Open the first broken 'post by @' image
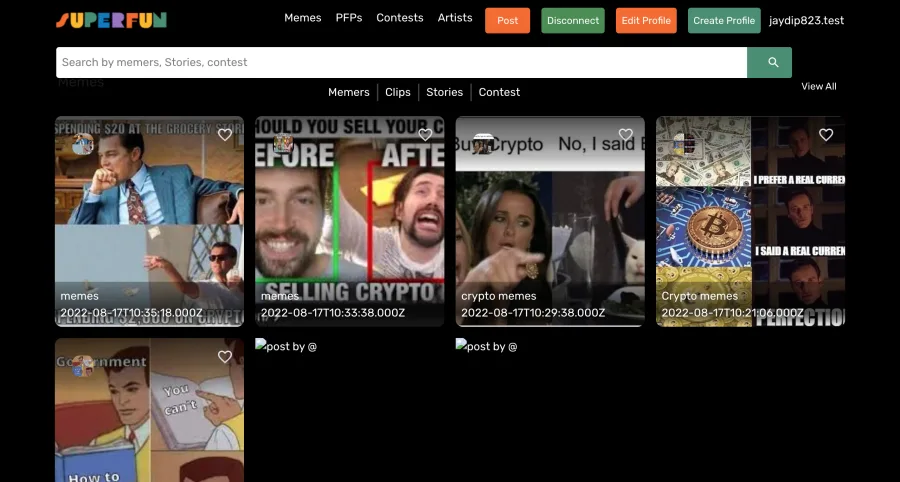This screenshot has width=900, height=482. [x=286, y=346]
